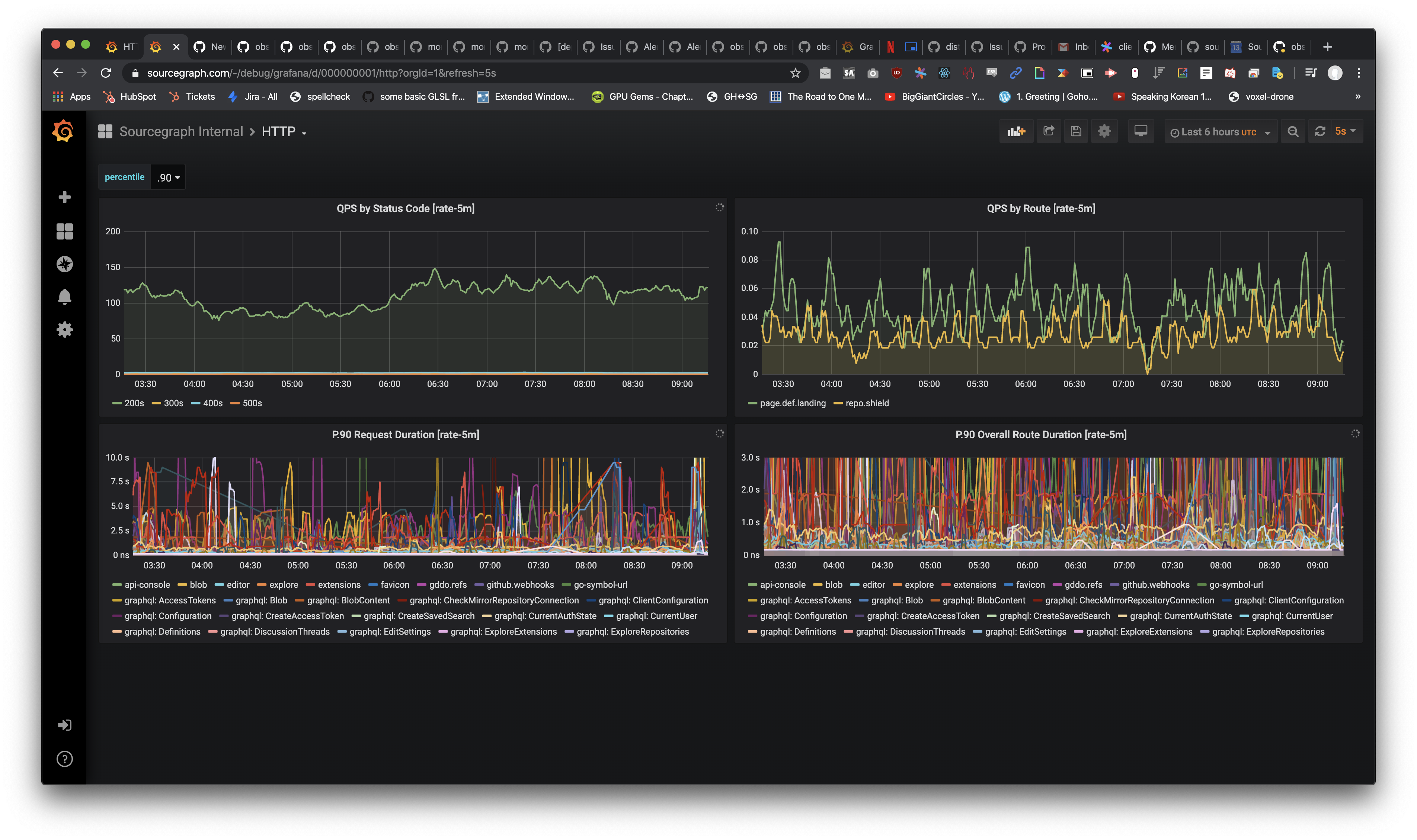The height and width of the screenshot is (840, 1417).
Task: Open the spellcheck bookmark
Action: (320, 97)
